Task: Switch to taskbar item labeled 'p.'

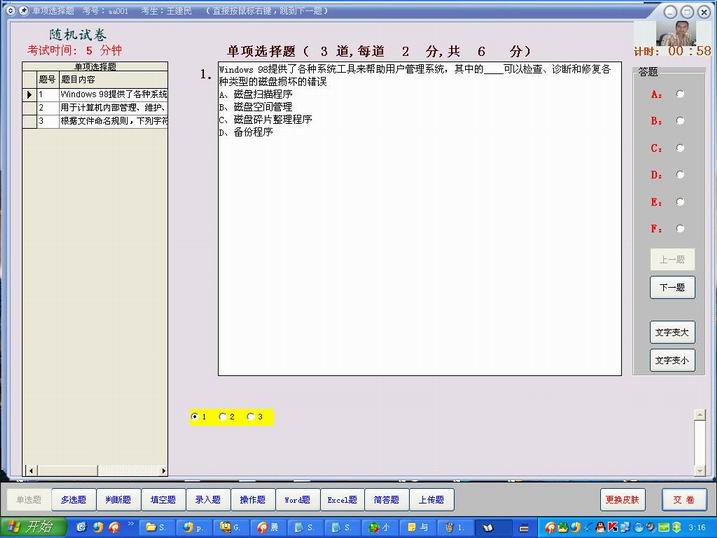Action: coord(194,527)
